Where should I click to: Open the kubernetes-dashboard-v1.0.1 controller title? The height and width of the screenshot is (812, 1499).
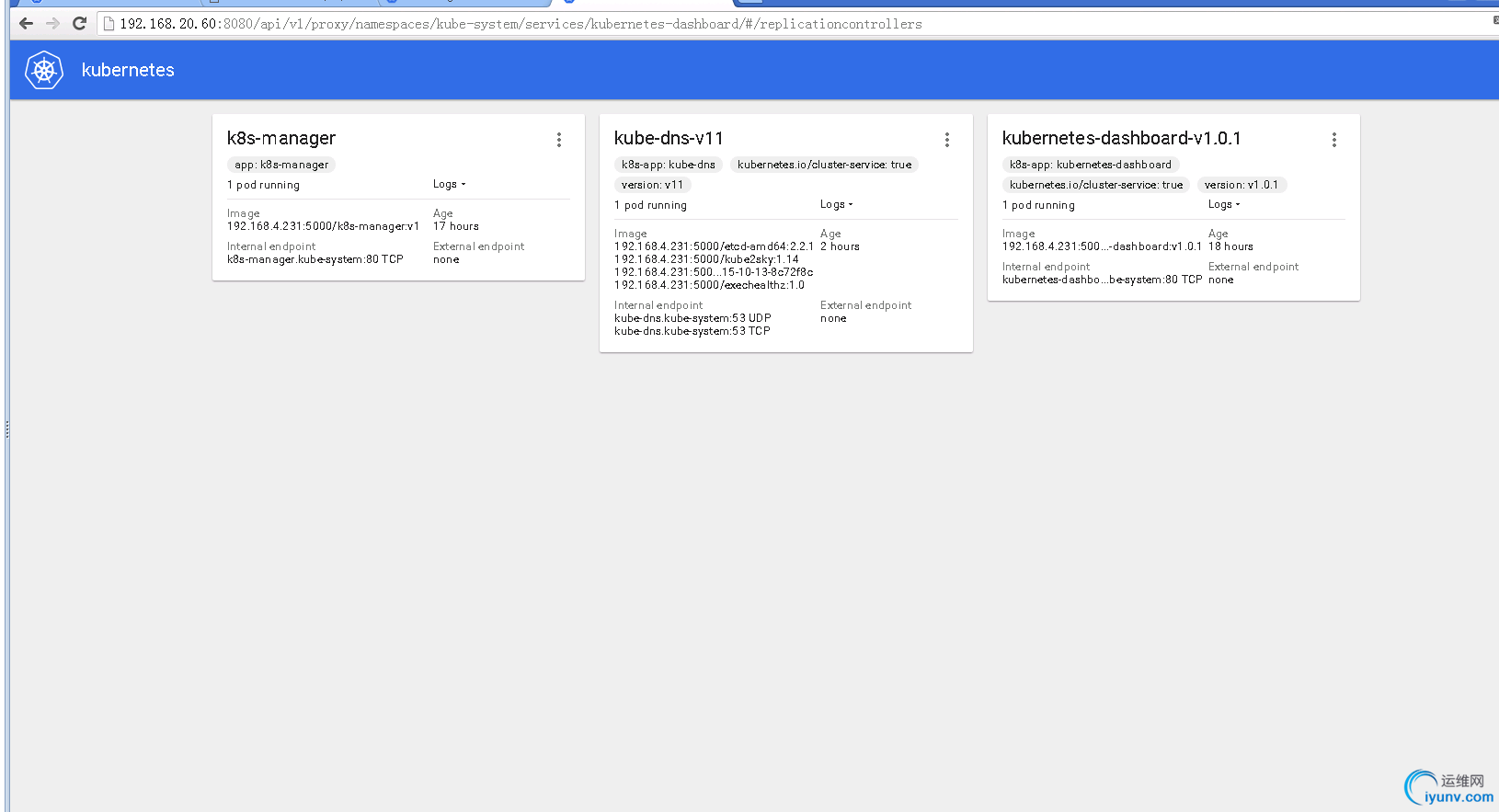1122,138
